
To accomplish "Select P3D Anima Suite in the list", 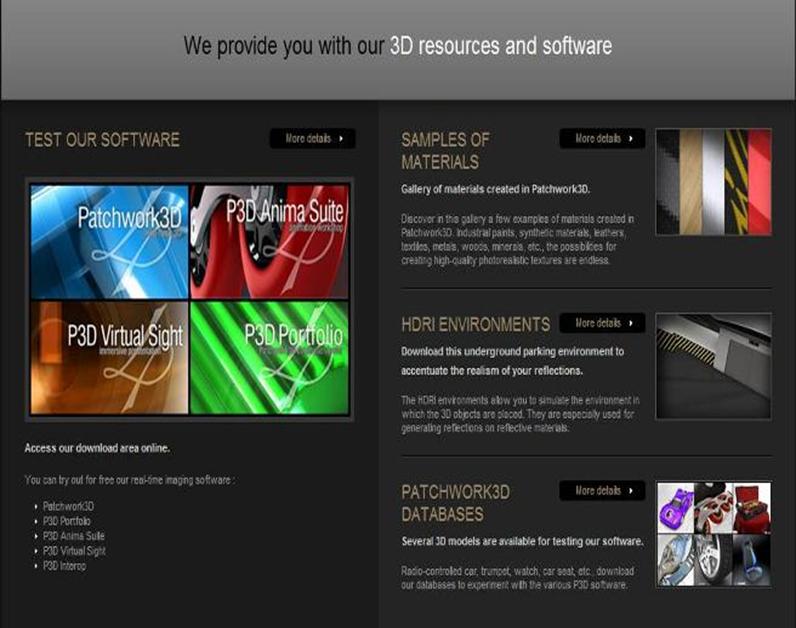I will pos(74,536).
